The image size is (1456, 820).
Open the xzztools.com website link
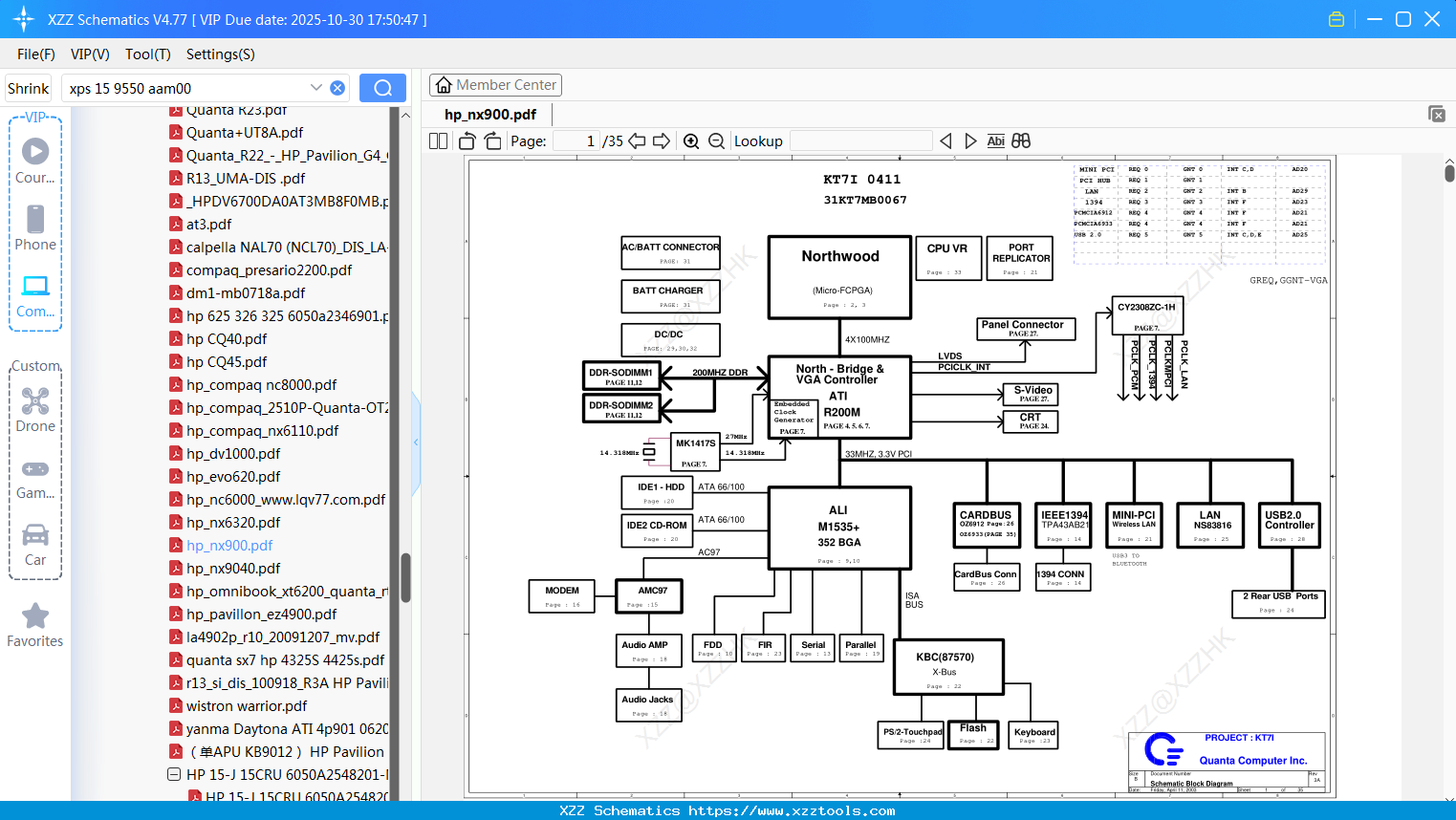coord(792,810)
